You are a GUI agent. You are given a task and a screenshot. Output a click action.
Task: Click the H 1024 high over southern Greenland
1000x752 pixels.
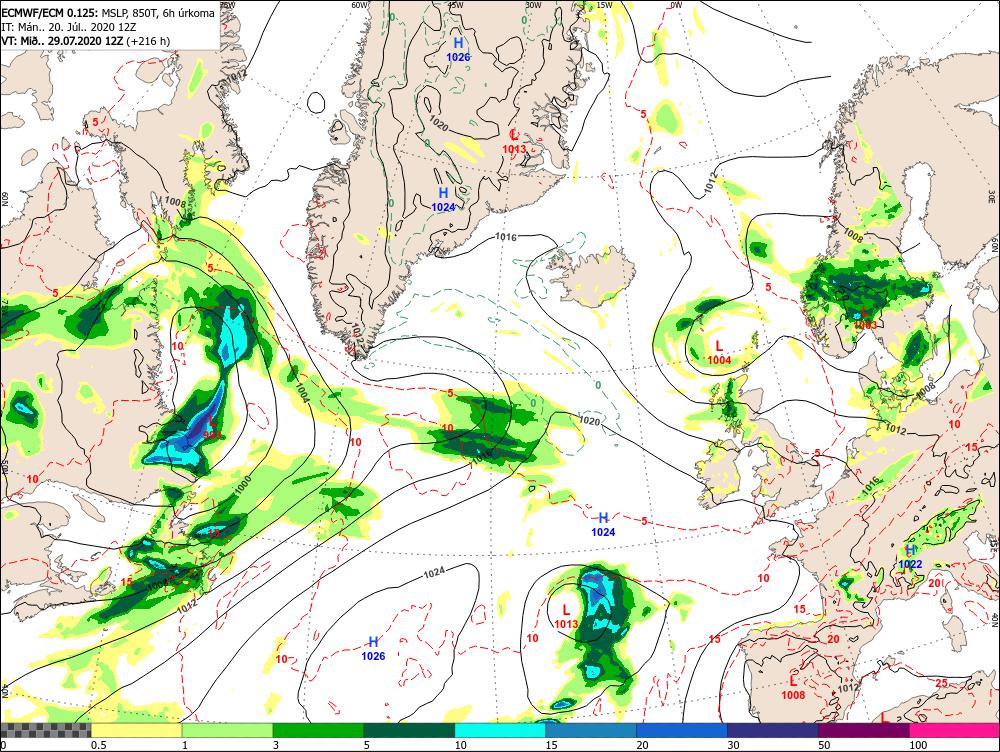[x=443, y=199]
